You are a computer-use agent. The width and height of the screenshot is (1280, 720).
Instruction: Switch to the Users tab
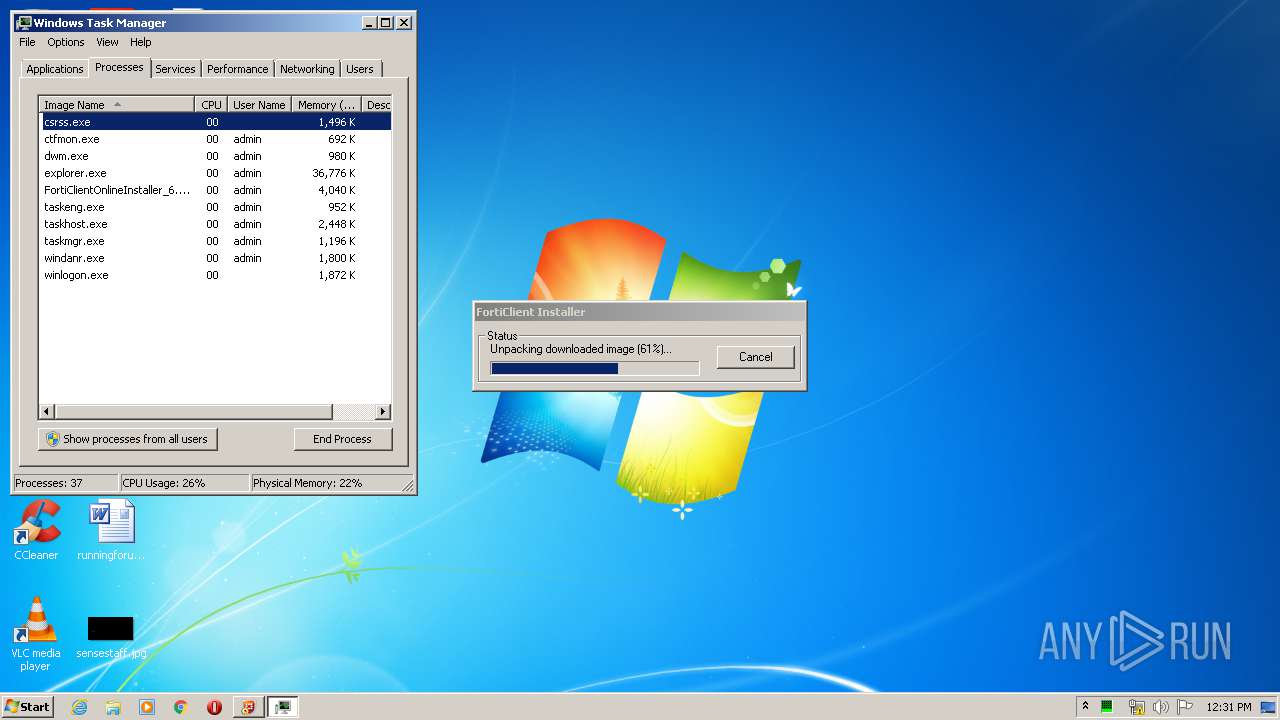tap(360, 69)
